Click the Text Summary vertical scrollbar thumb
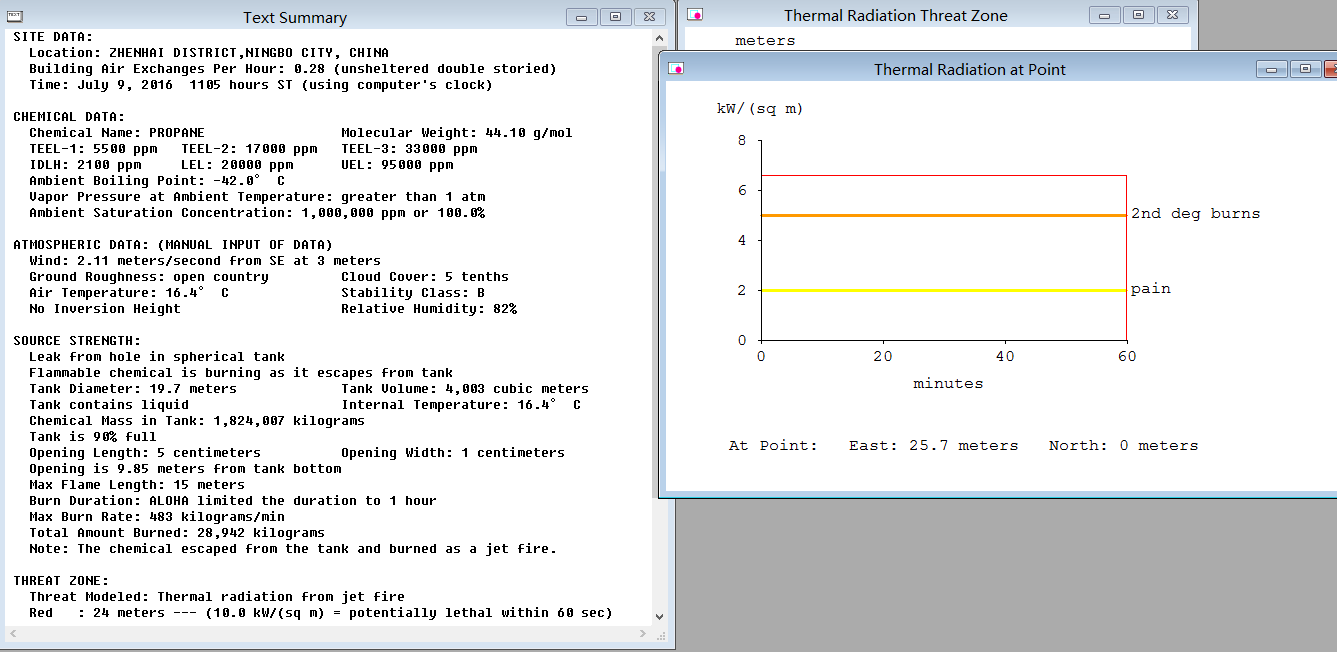This screenshot has width=1337, height=652. (659, 272)
